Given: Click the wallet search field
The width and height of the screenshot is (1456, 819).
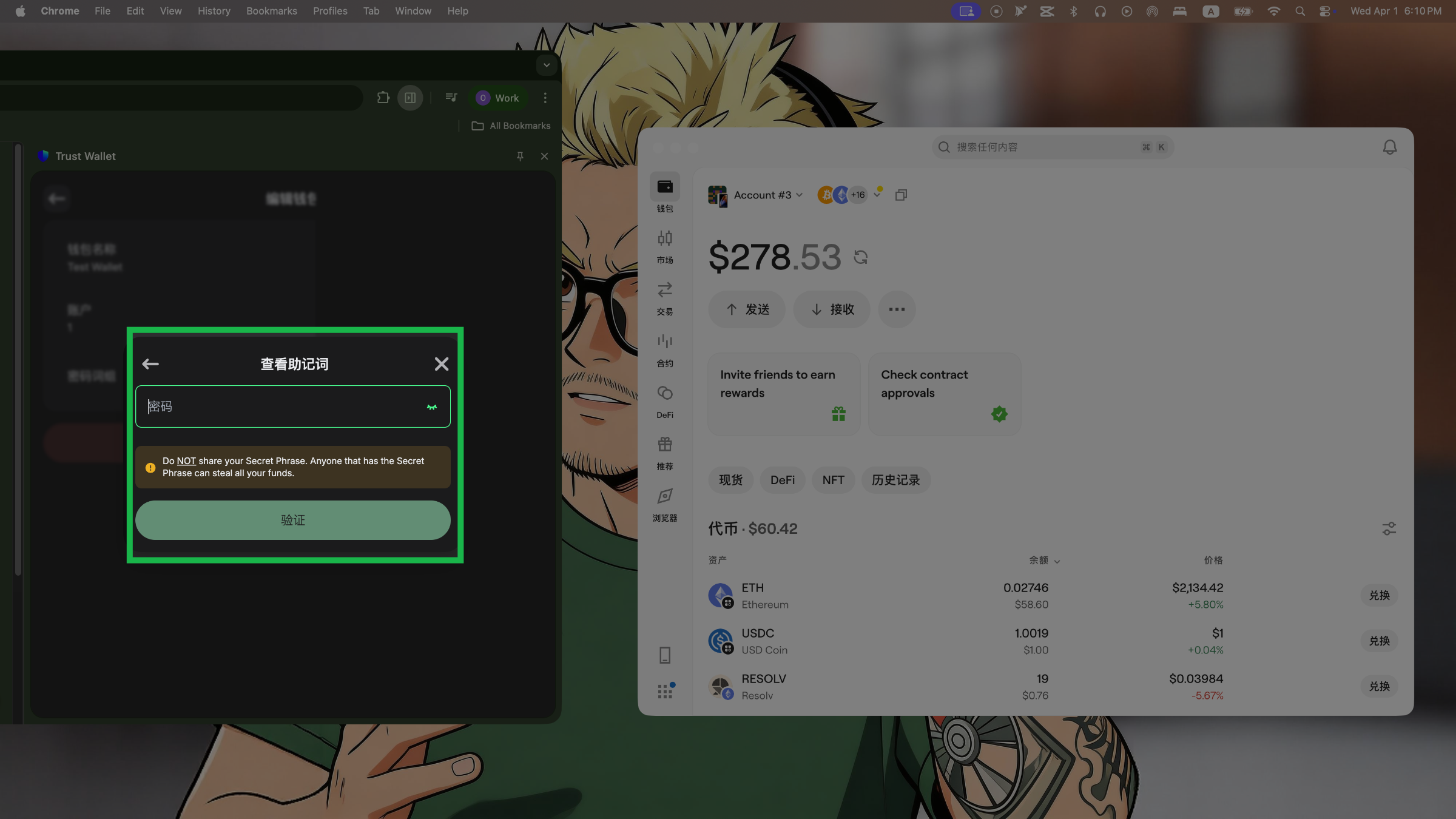Looking at the screenshot, I should tap(1053, 147).
